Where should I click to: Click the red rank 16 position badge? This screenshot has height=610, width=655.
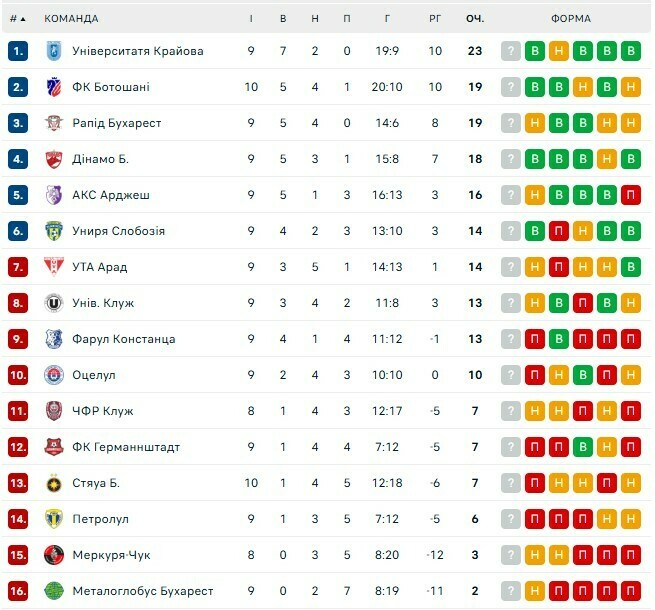click(18, 591)
